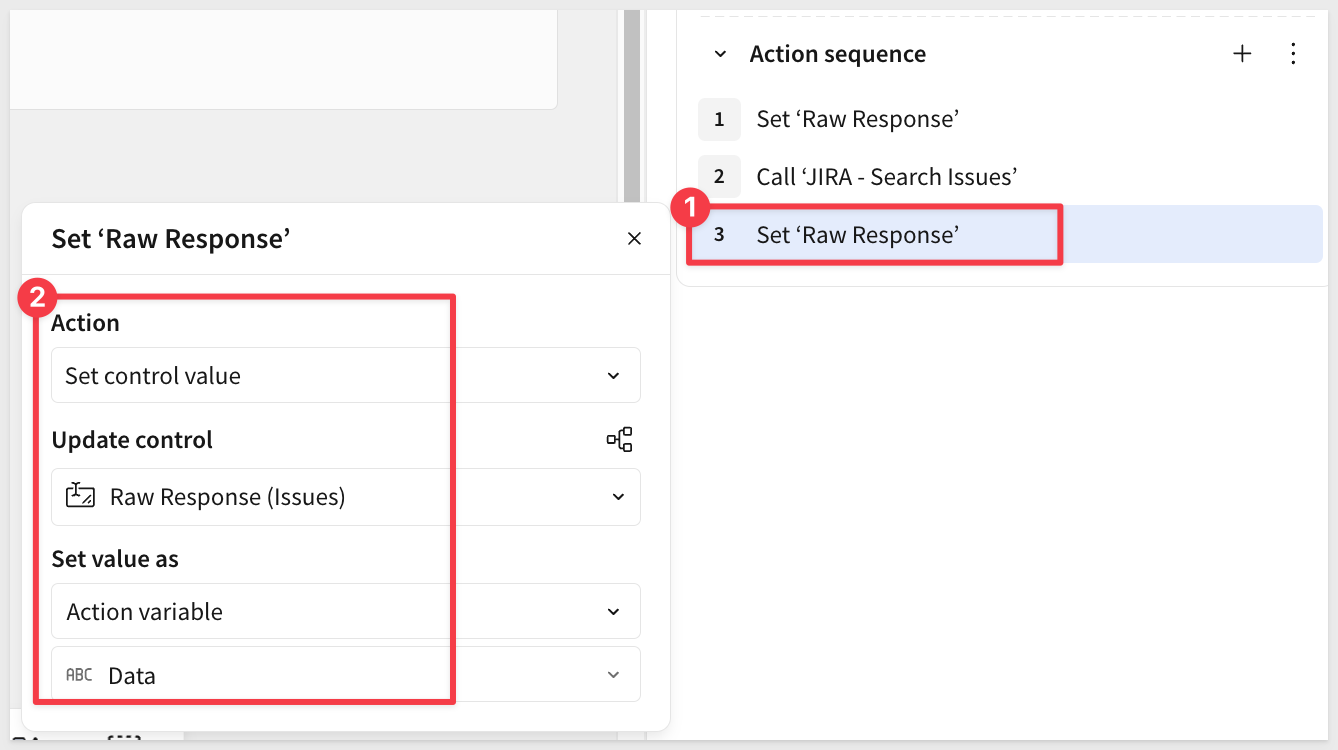The width and height of the screenshot is (1338, 750).
Task: Add a new action with the plus icon
Action: (x=1242, y=54)
